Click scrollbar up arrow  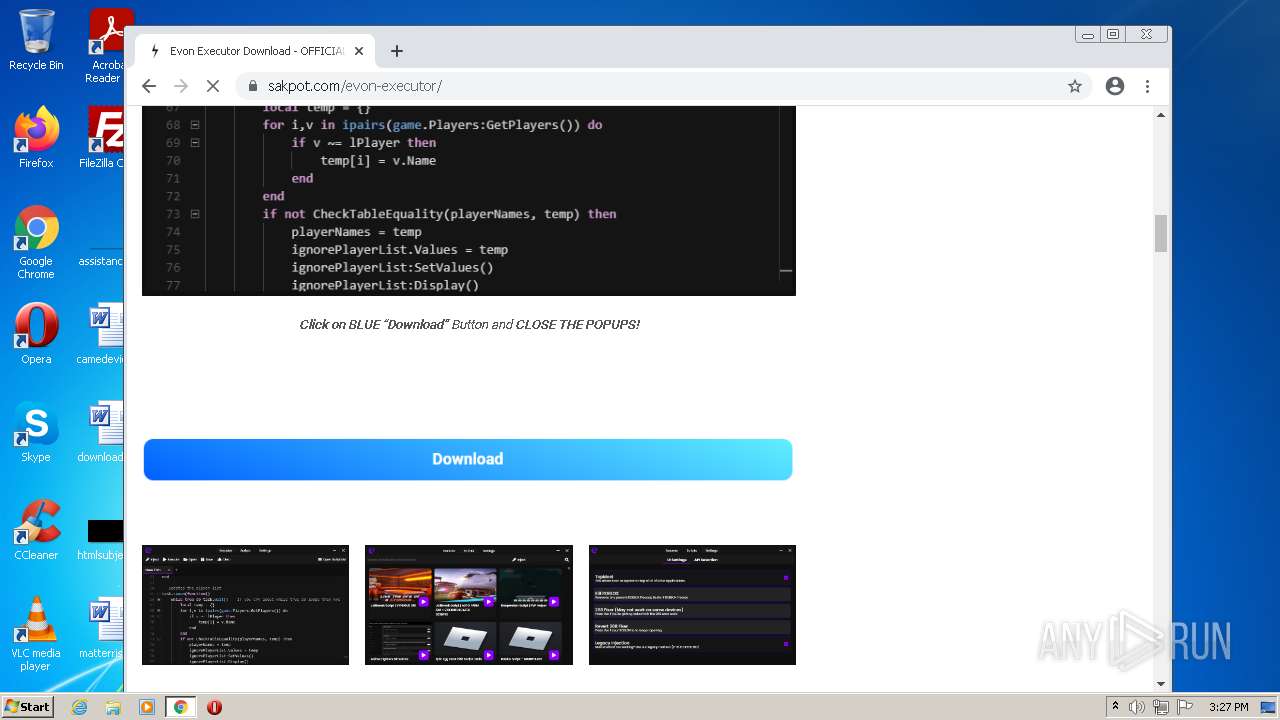click(x=1161, y=114)
